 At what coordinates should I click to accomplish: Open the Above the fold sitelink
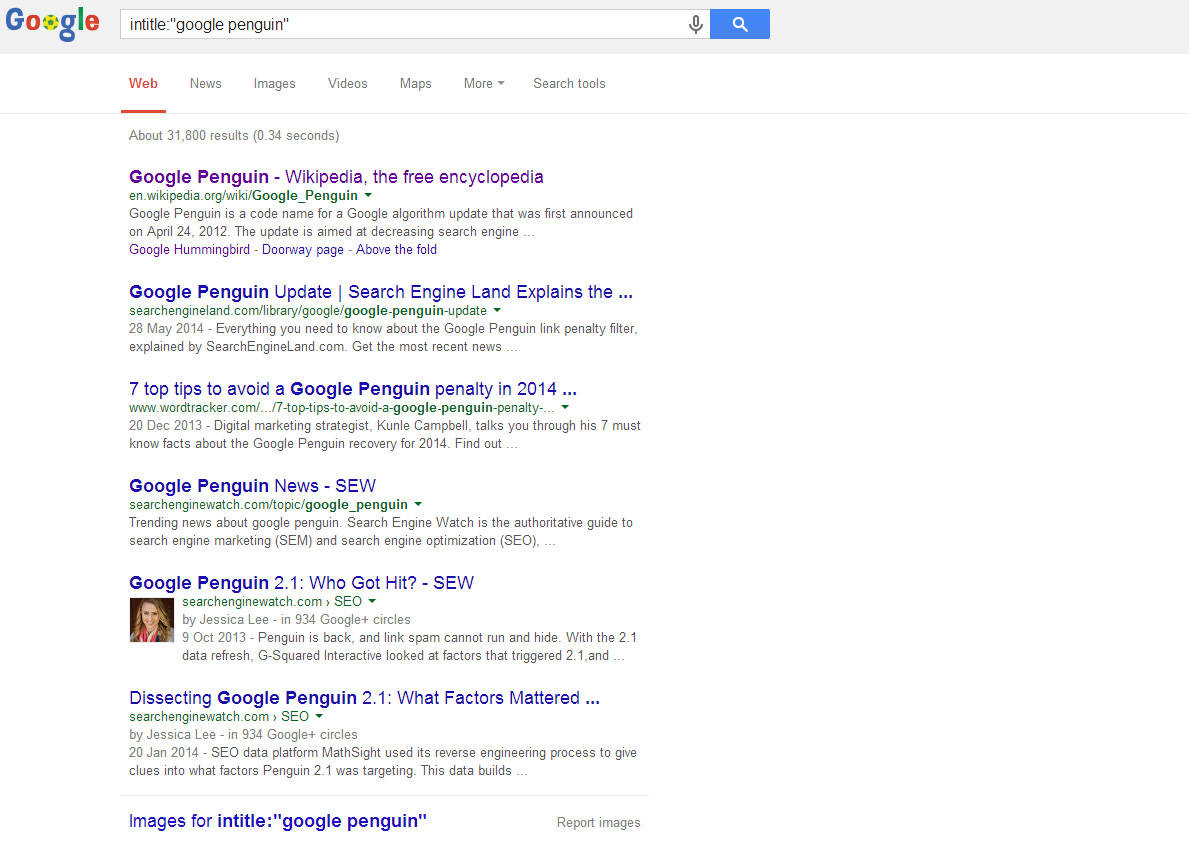click(396, 250)
